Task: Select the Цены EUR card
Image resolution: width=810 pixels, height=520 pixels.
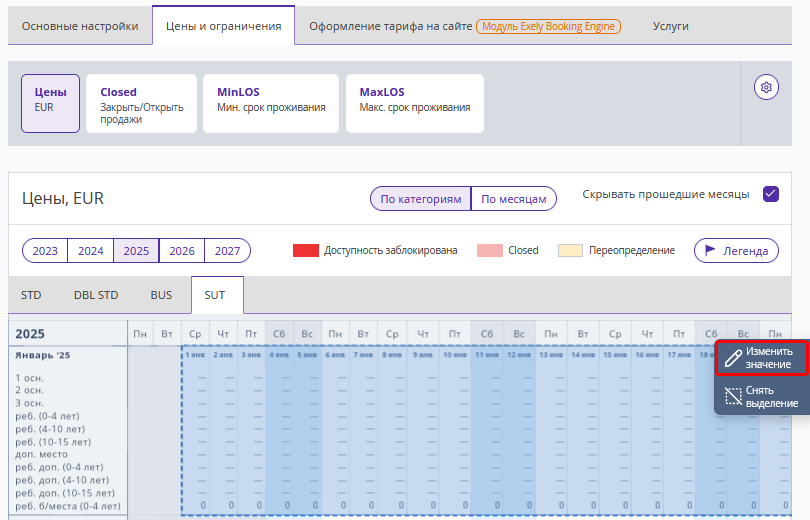Action: click(51, 103)
